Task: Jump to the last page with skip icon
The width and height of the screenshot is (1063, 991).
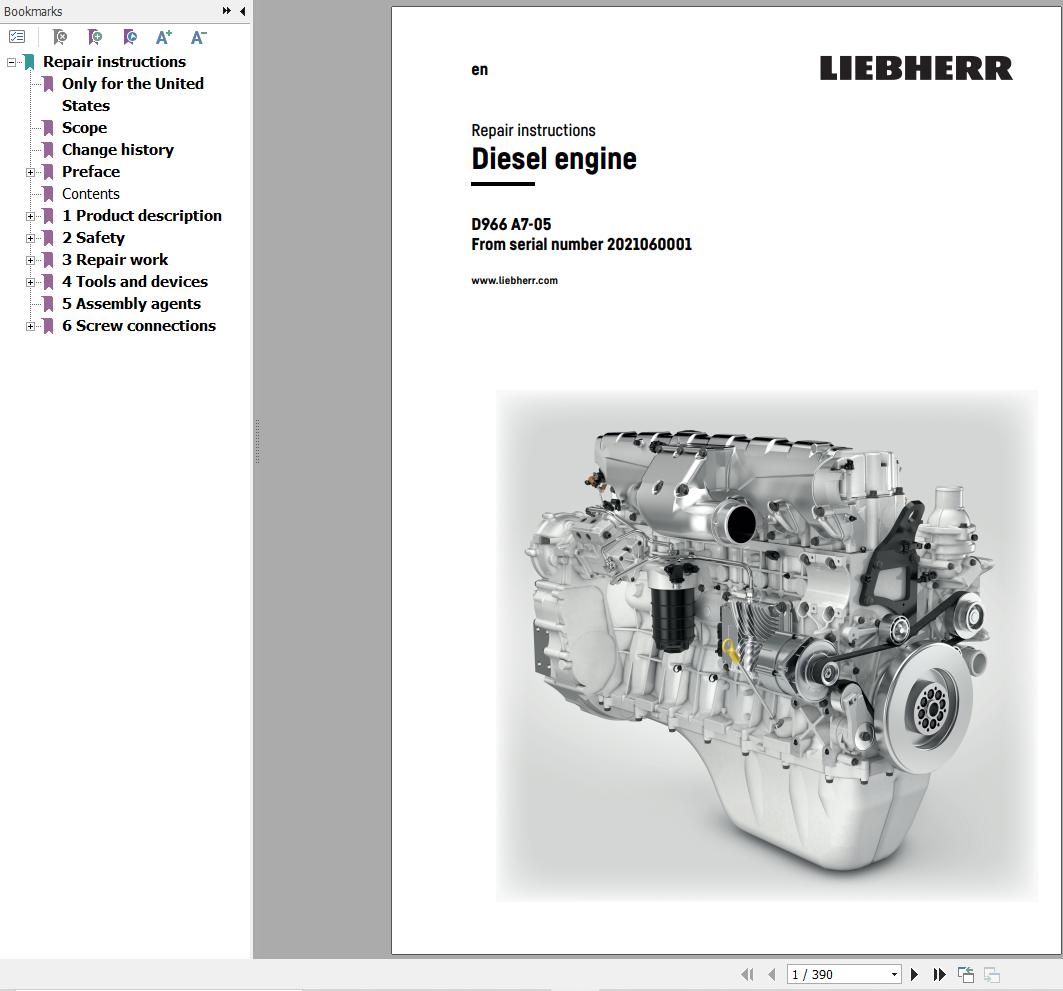Action: (x=939, y=973)
